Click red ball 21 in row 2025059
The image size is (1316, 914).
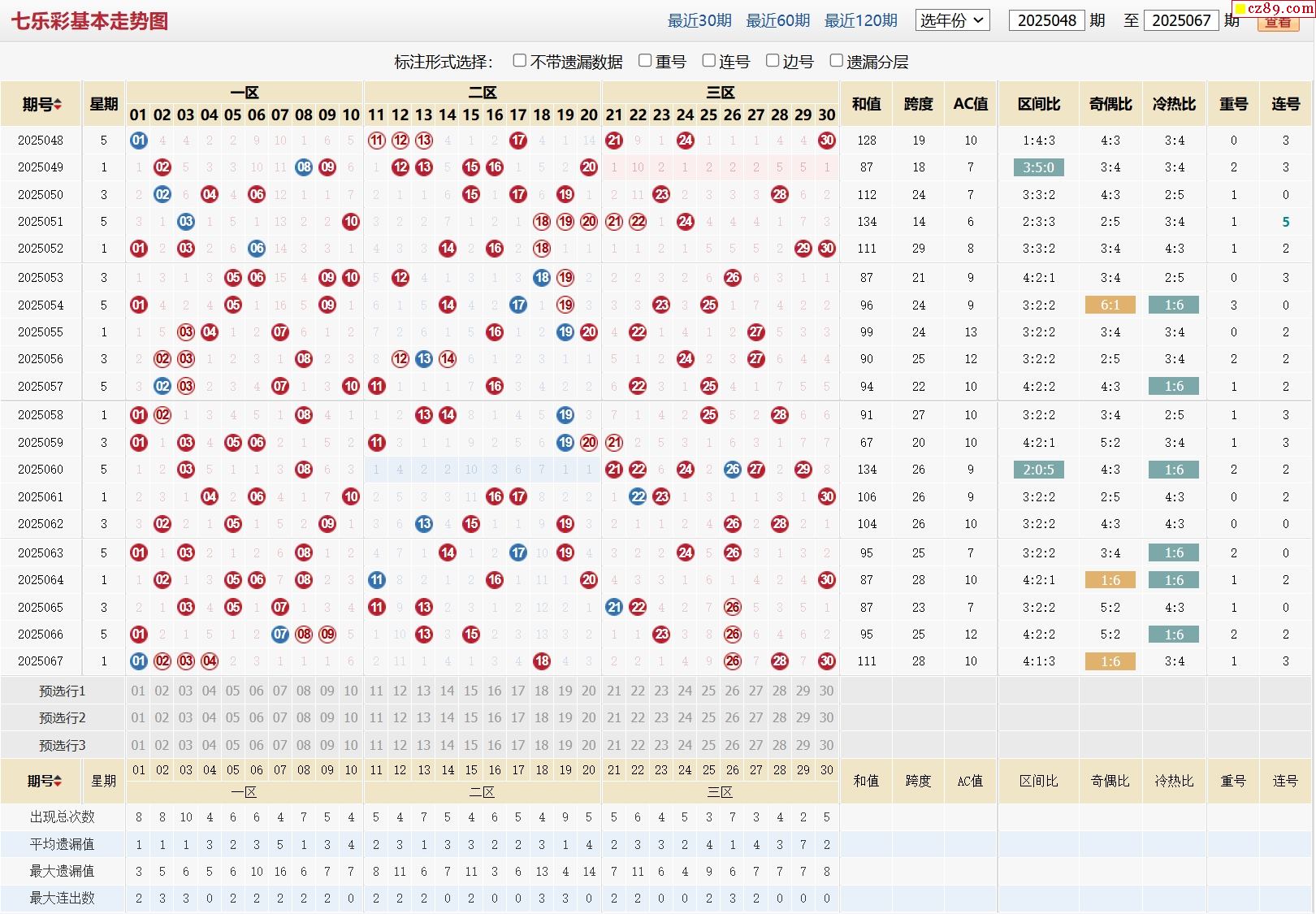tap(614, 443)
